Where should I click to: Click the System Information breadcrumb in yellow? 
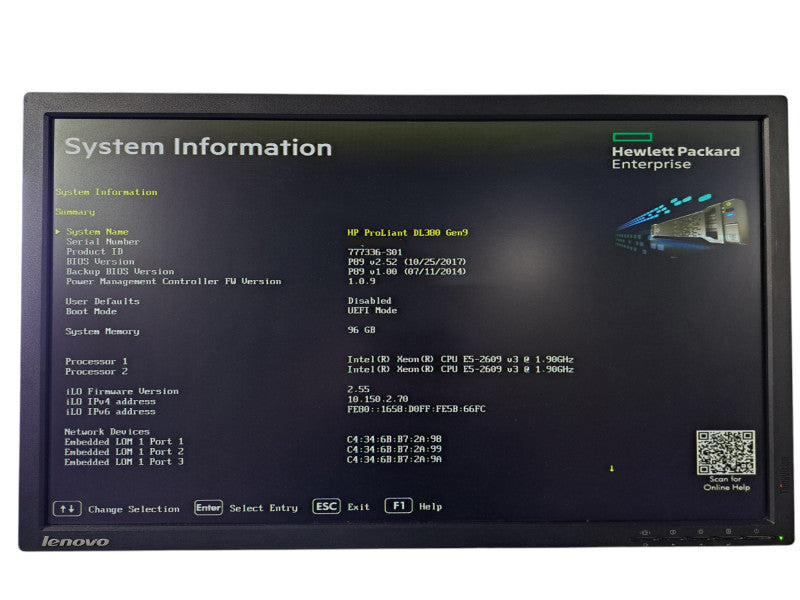point(106,192)
